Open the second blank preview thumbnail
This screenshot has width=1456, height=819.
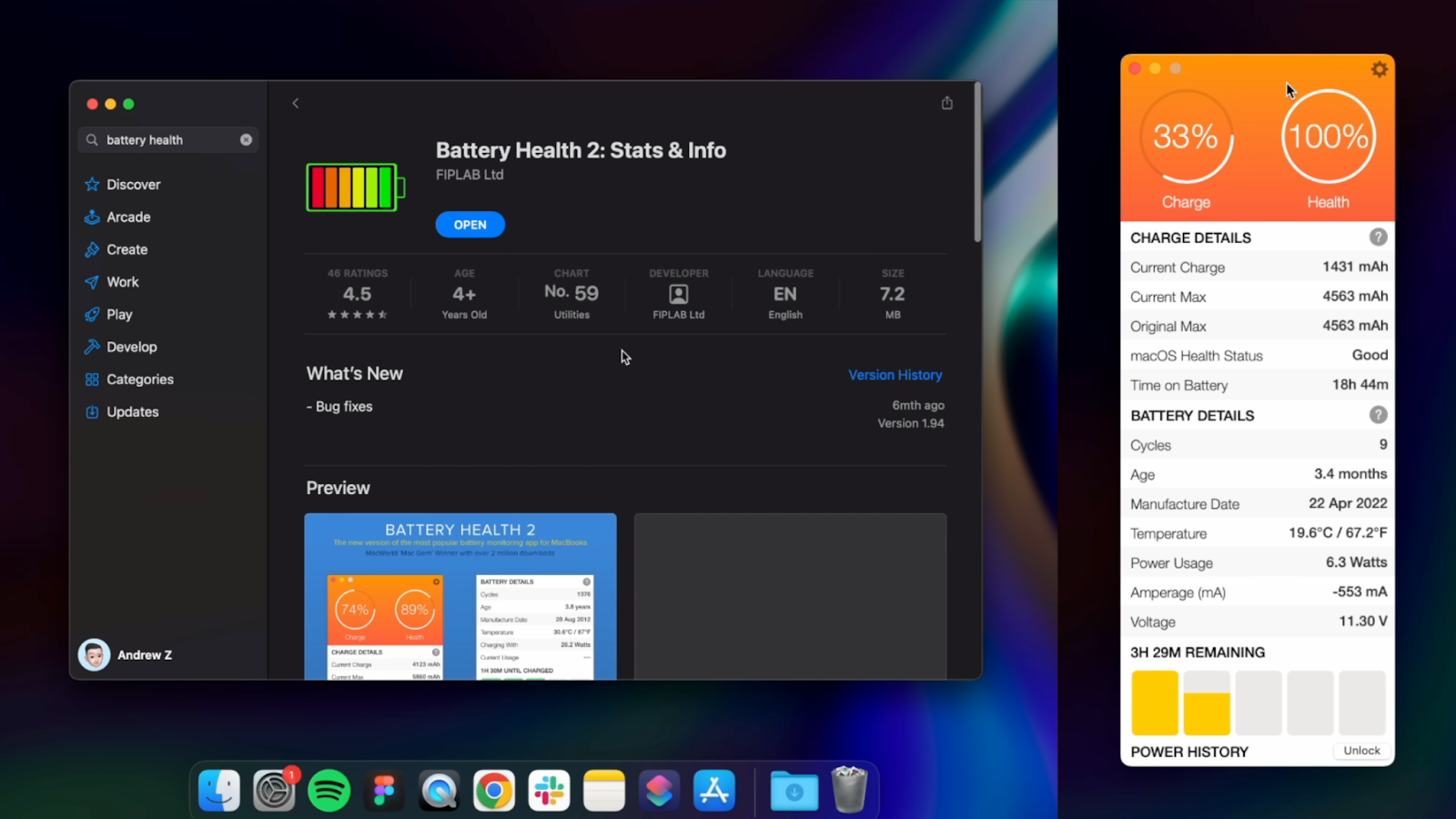click(x=790, y=596)
